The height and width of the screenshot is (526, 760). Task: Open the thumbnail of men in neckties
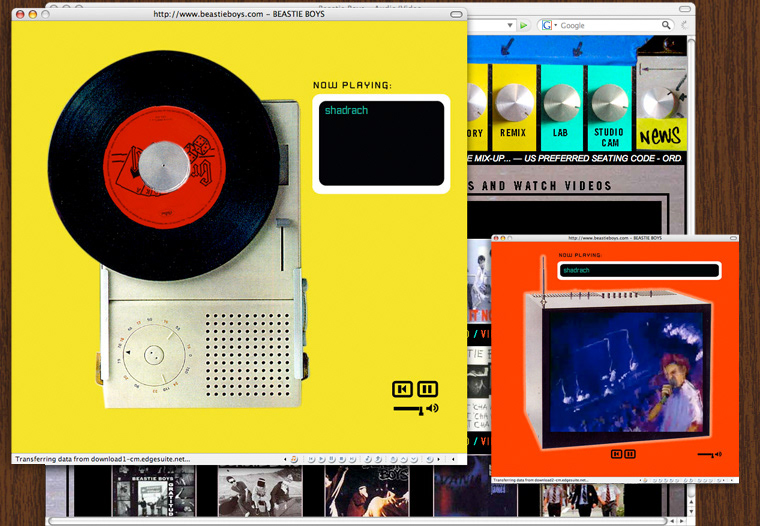point(583,499)
